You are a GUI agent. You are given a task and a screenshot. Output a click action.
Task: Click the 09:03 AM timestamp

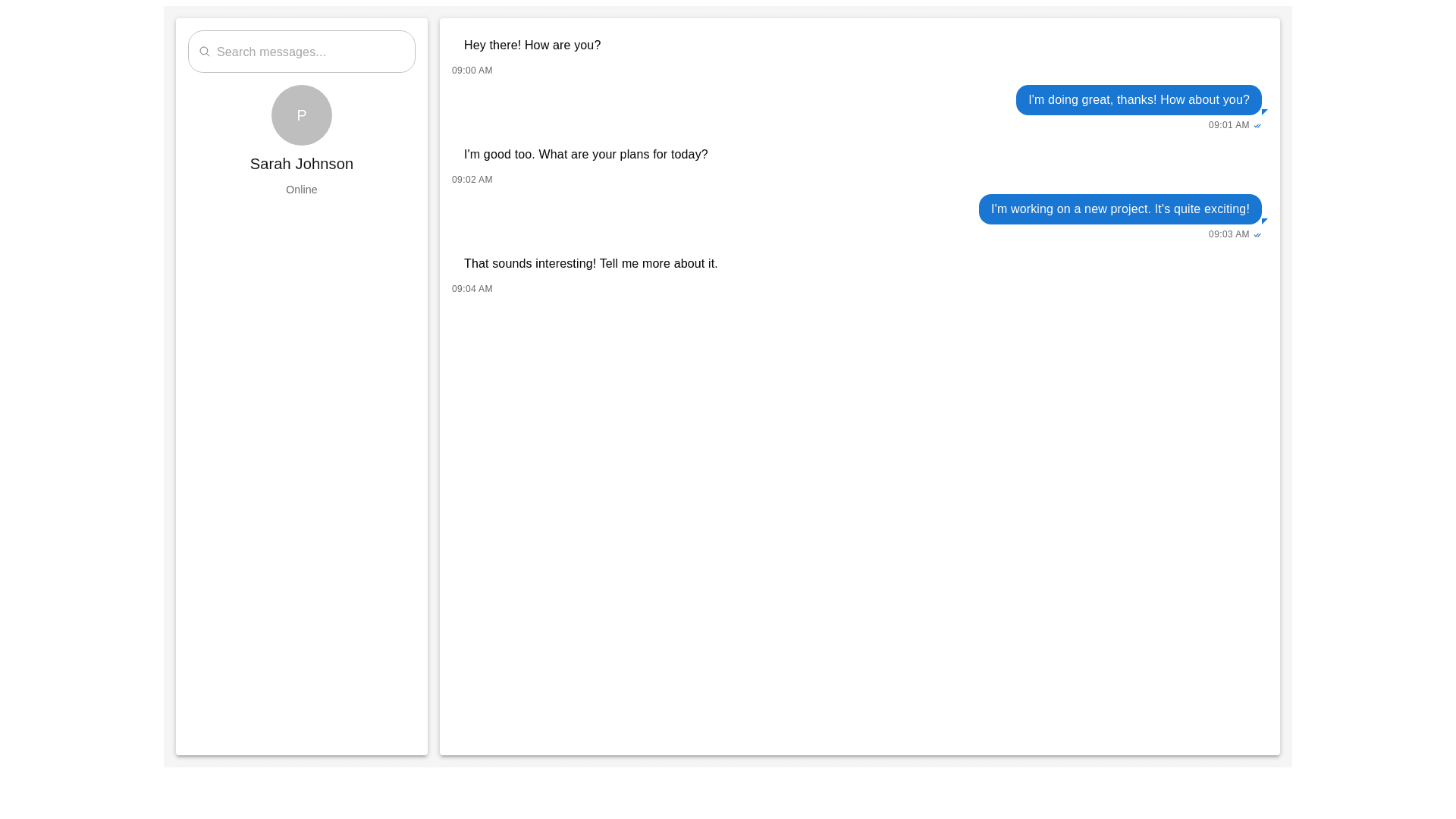(x=1228, y=234)
